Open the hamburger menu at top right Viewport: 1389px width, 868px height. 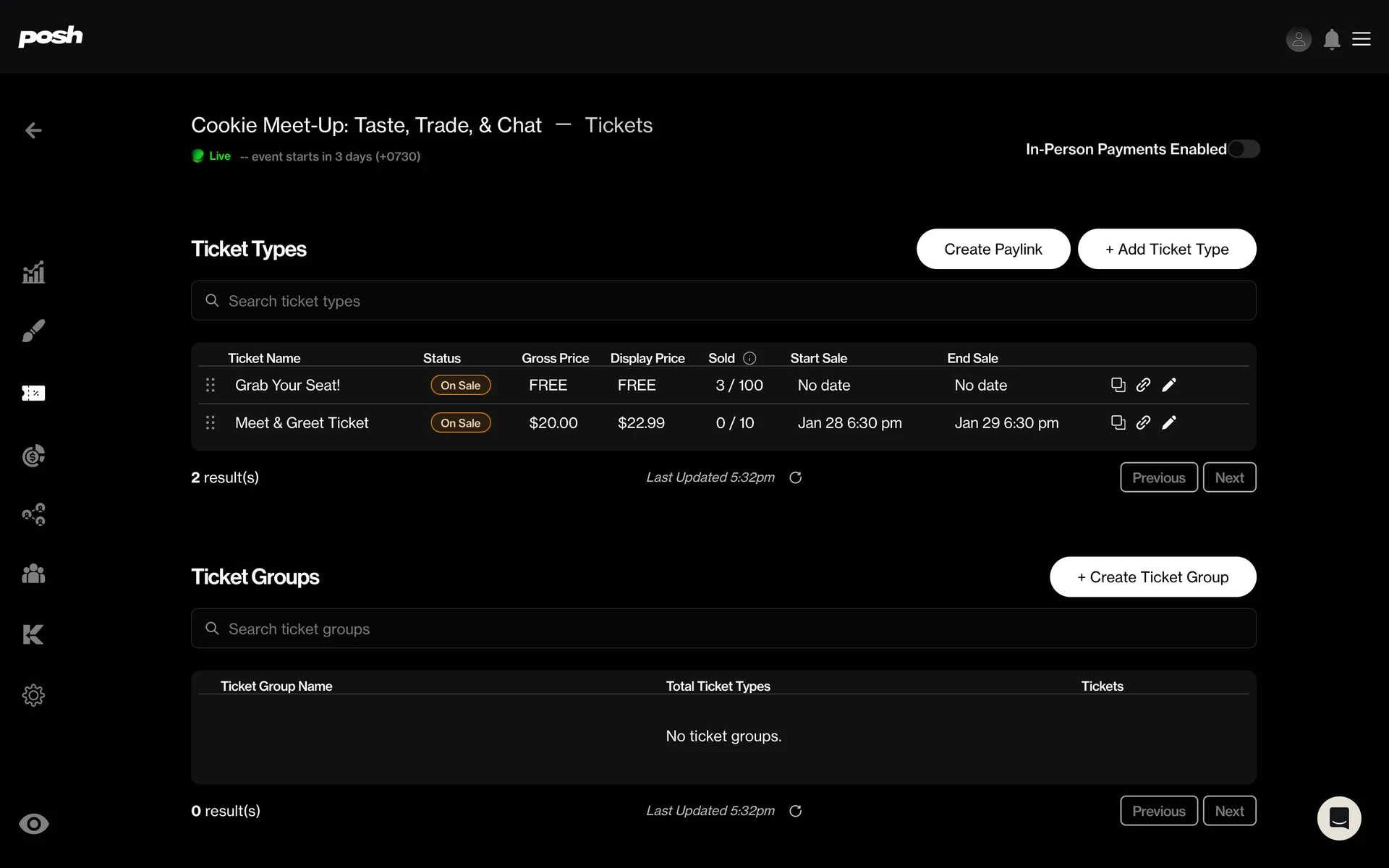[1362, 39]
